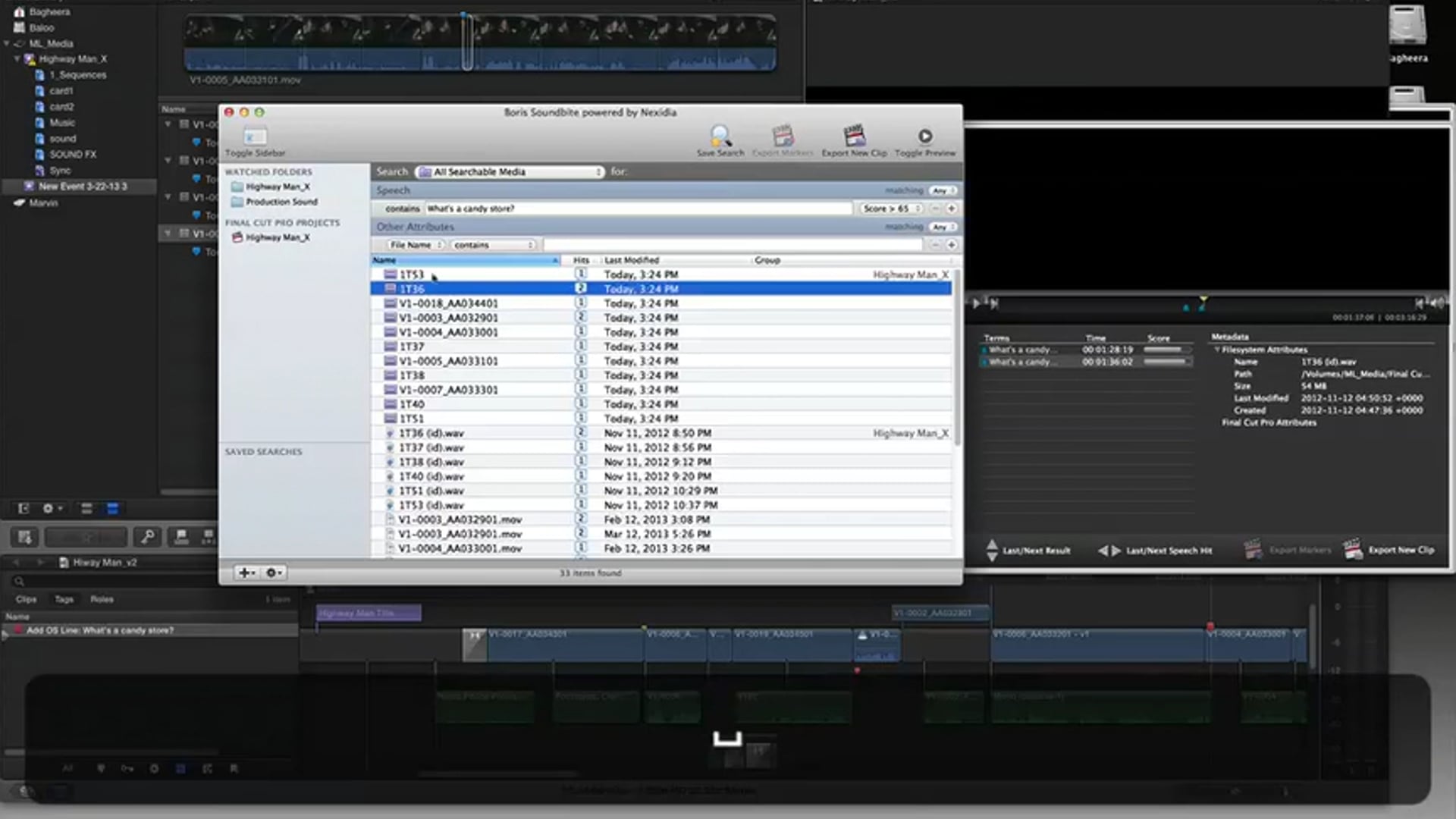Open the contains condition dropdown for File Name

click(494, 245)
